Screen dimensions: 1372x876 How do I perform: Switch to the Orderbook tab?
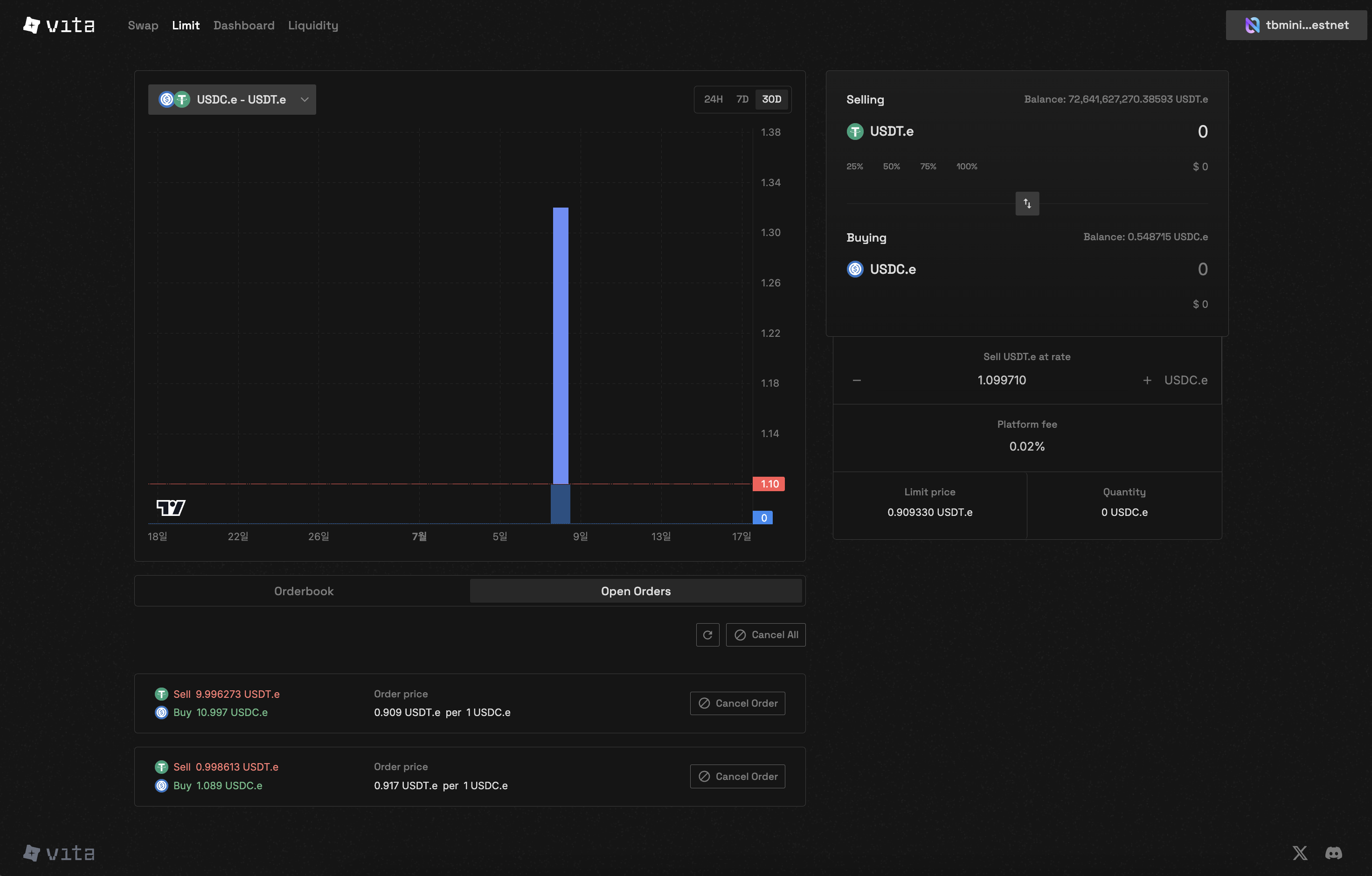click(x=304, y=591)
